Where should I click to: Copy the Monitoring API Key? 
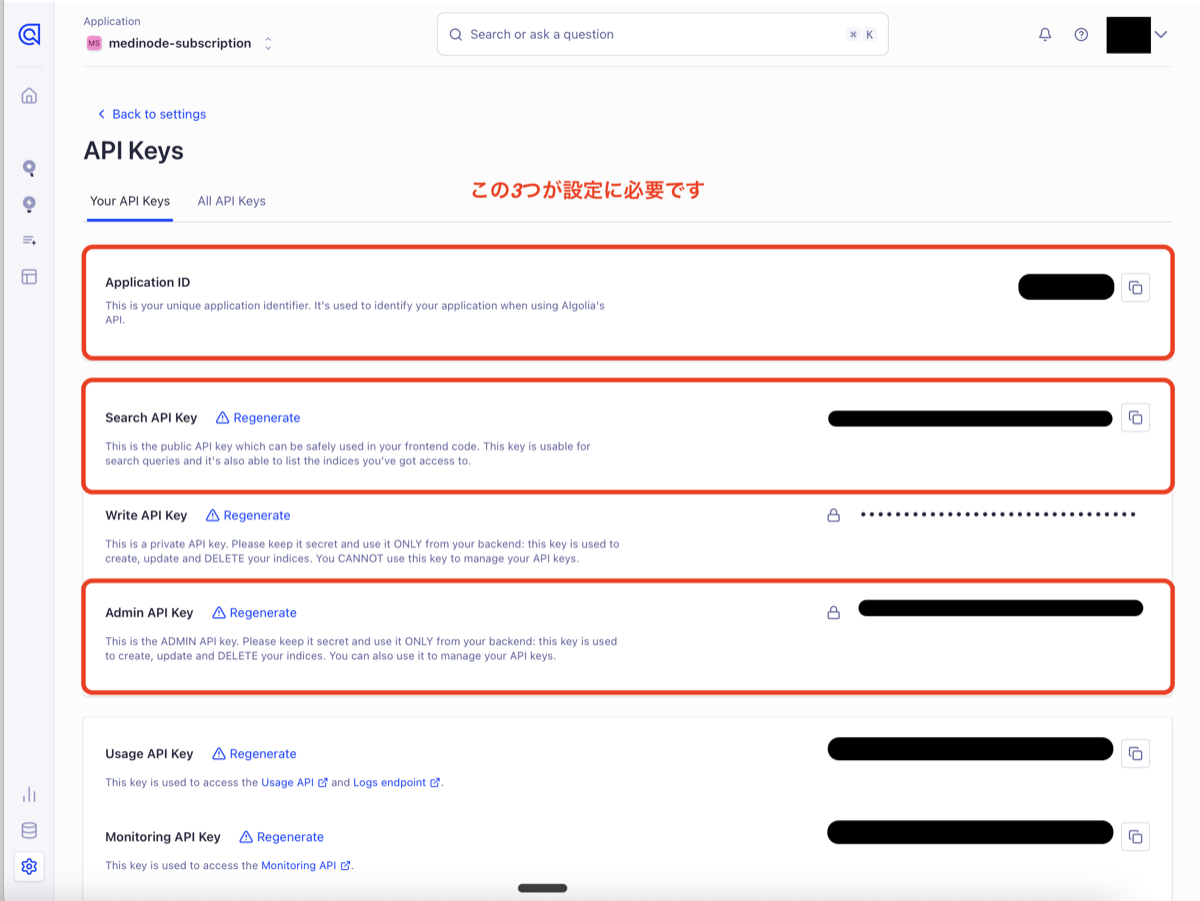pyautogui.click(x=1135, y=837)
